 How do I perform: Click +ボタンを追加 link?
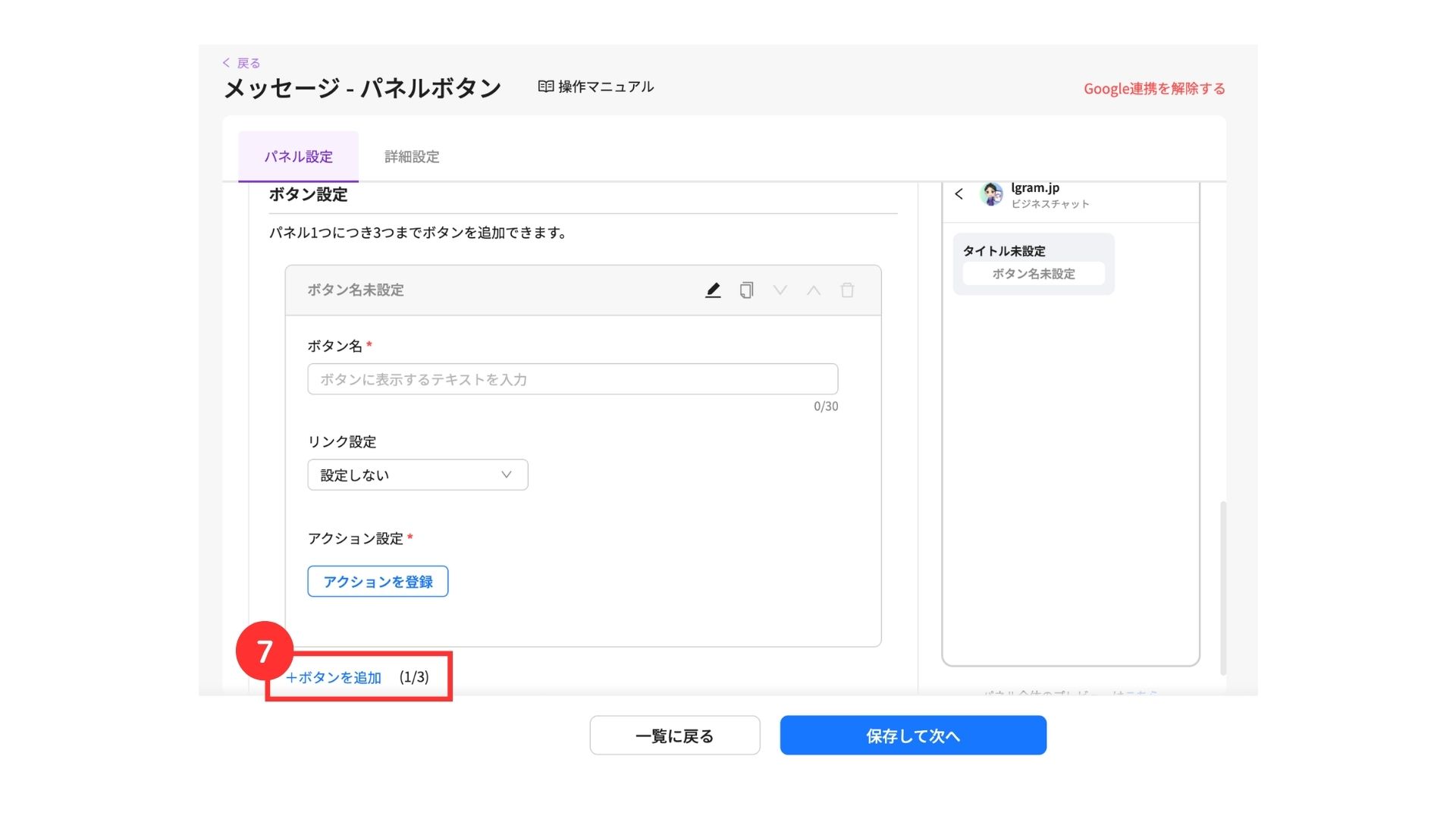tap(334, 677)
